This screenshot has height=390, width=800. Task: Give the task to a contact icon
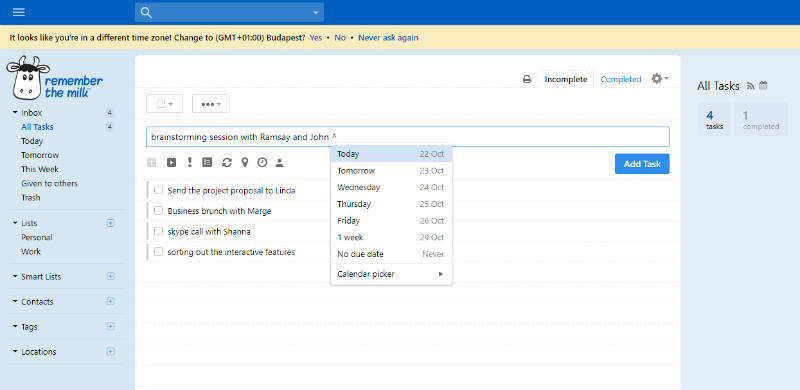point(279,162)
